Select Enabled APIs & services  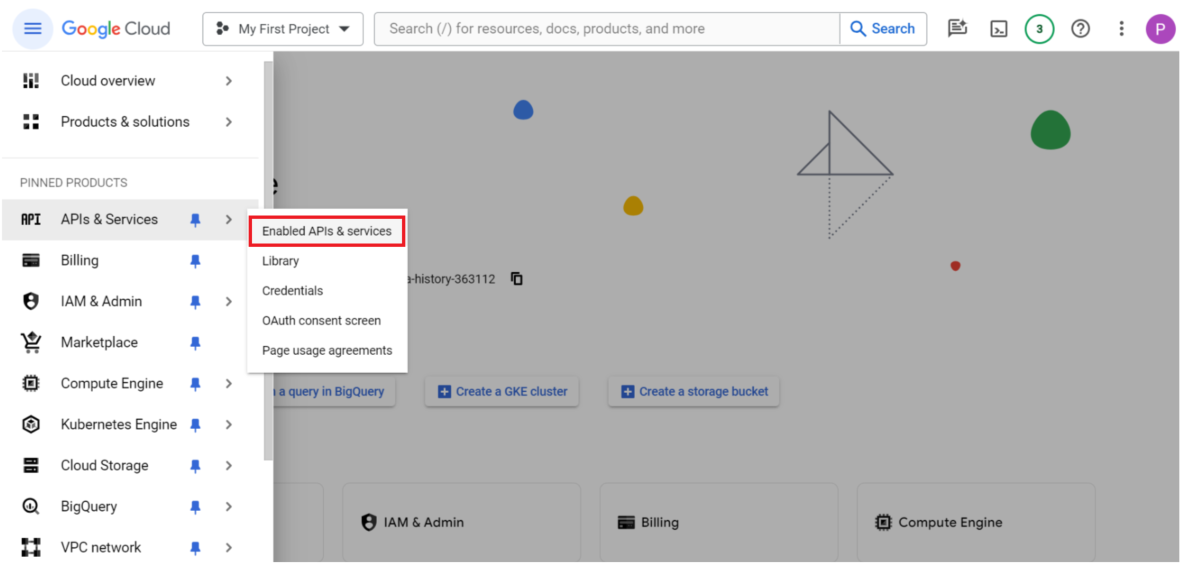click(327, 231)
